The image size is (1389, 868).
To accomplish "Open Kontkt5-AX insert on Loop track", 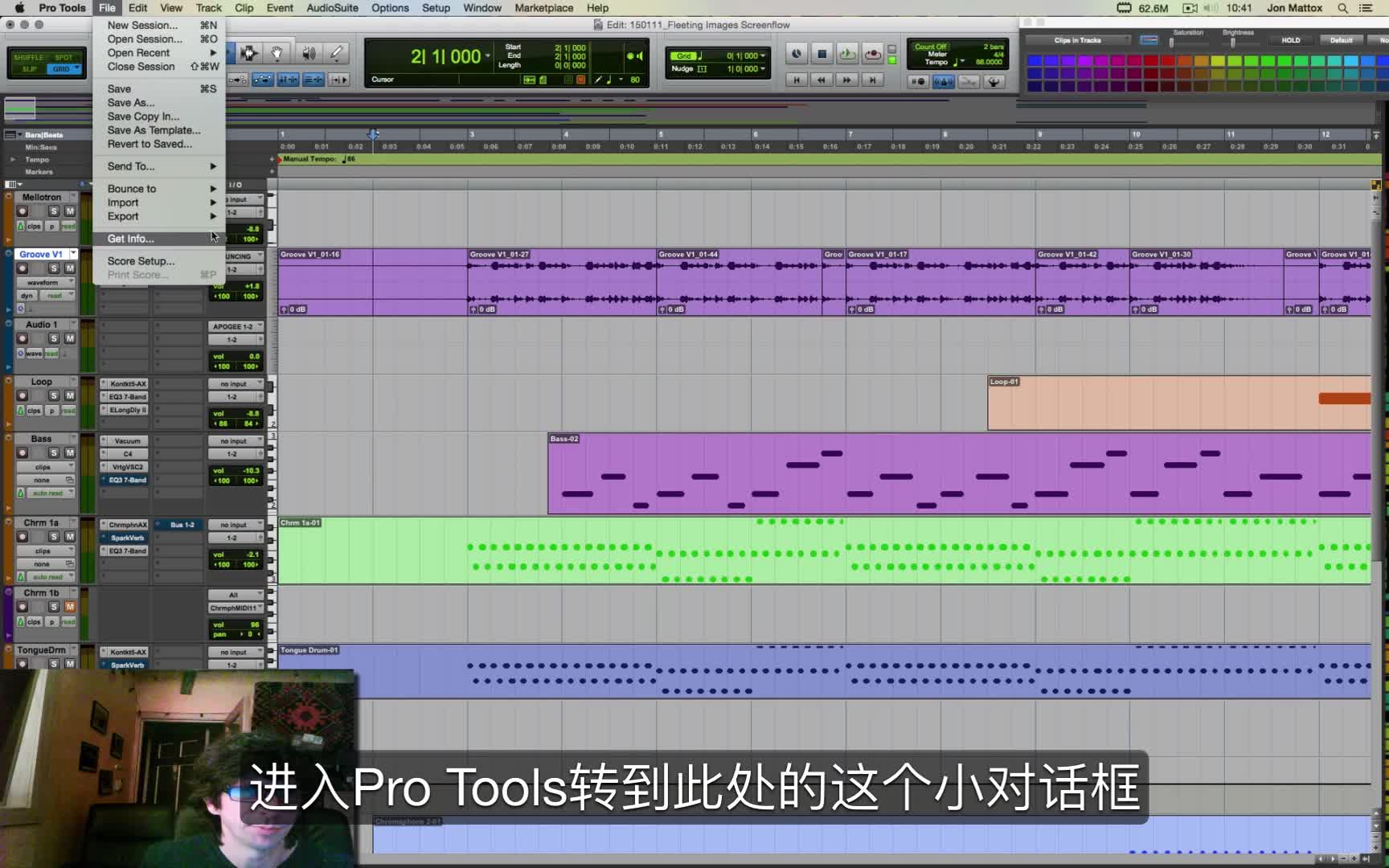I will click(x=126, y=384).
